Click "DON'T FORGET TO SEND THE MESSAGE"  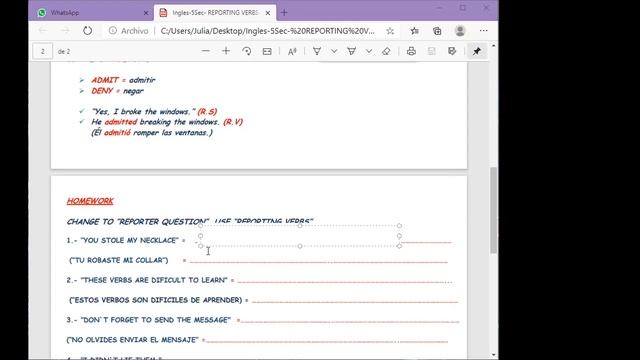pos(156,320)
